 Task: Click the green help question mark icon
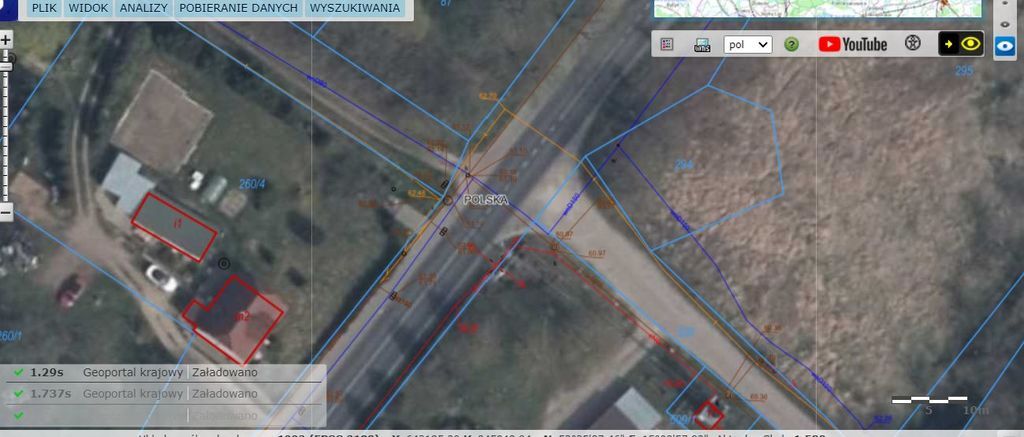pos(791,44)
